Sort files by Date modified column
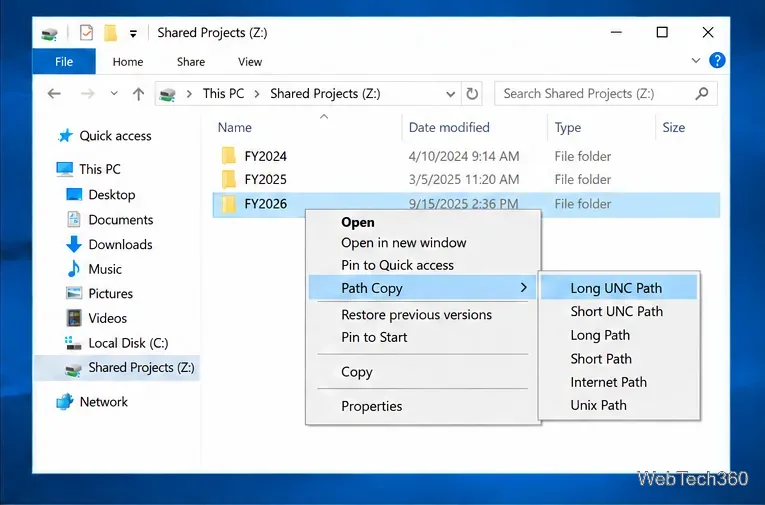Viewport: 765px width, 505px height. coord(449,127)
